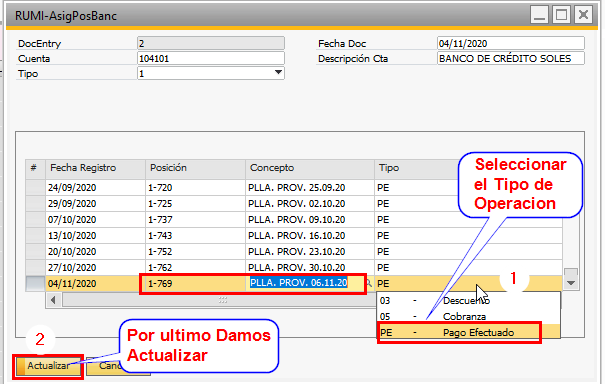
Task: Minimize the RUMI-AsigPosBanc window
Action: [539, 15]
